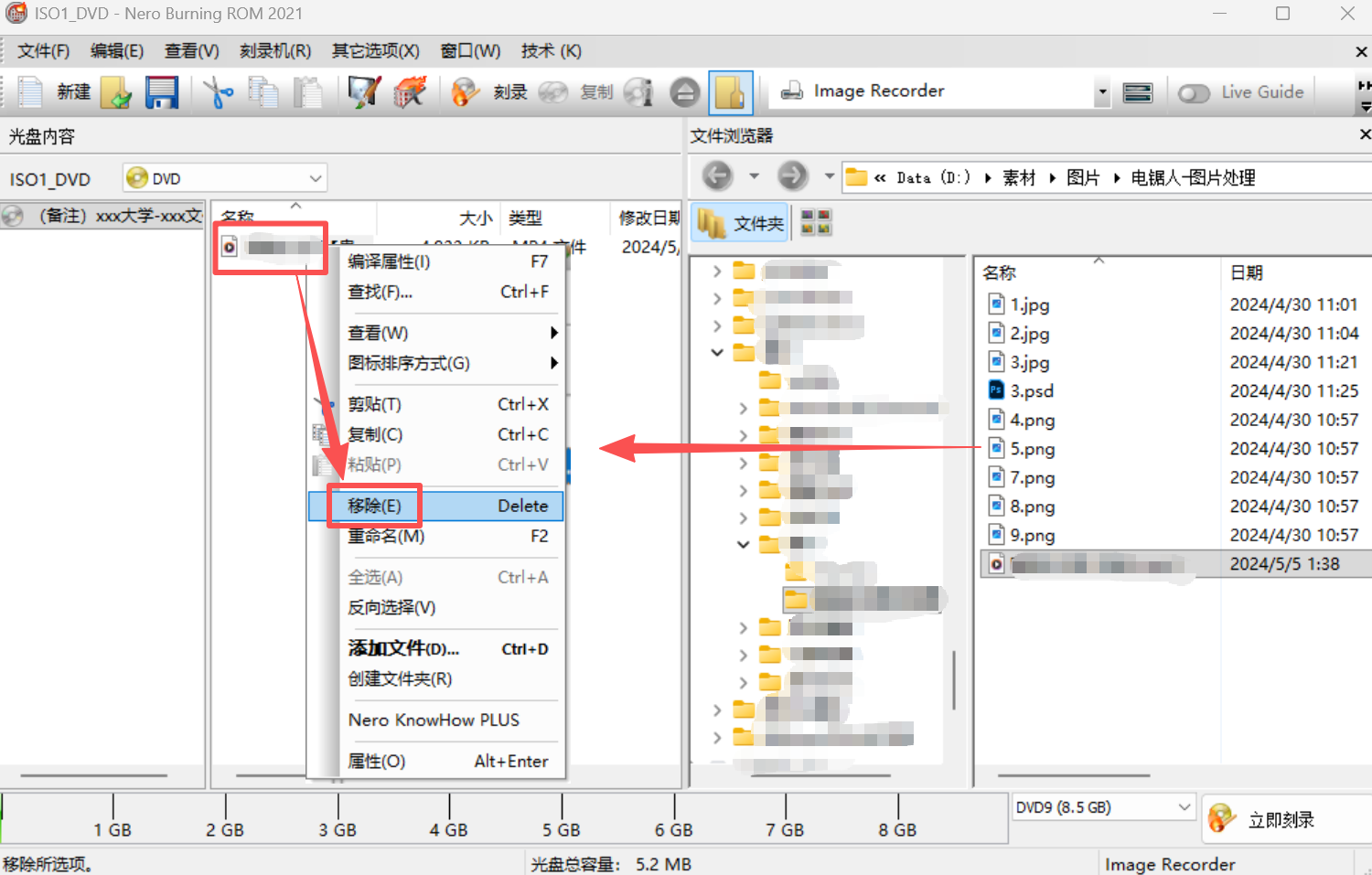The width and height of the screenshot is (1372, 875).
Task: Select the 5.png file in file list
Action: click(1032, 449)
